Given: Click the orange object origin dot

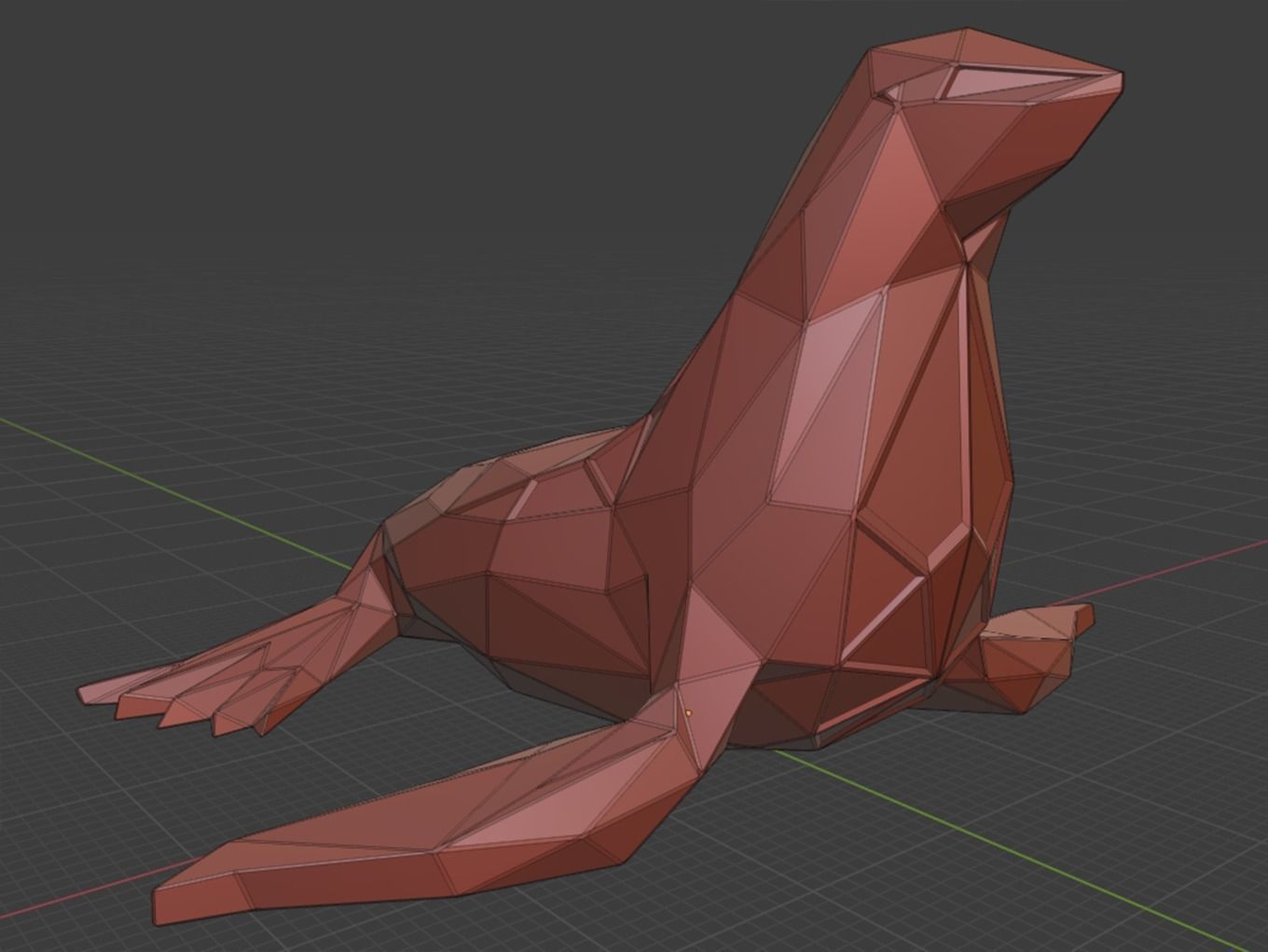Looking at the screenshot, I should pyautogui.click(x=689, y=713).
